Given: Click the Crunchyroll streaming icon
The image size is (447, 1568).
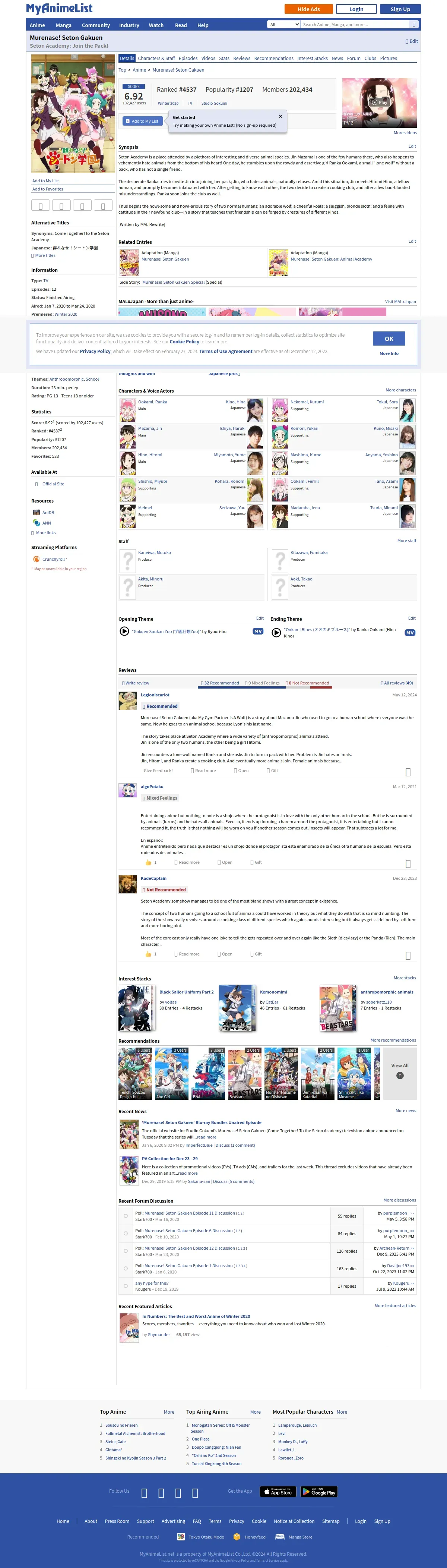Looking at the screenshot, I should pyautogui.click(x=37, y=559).
